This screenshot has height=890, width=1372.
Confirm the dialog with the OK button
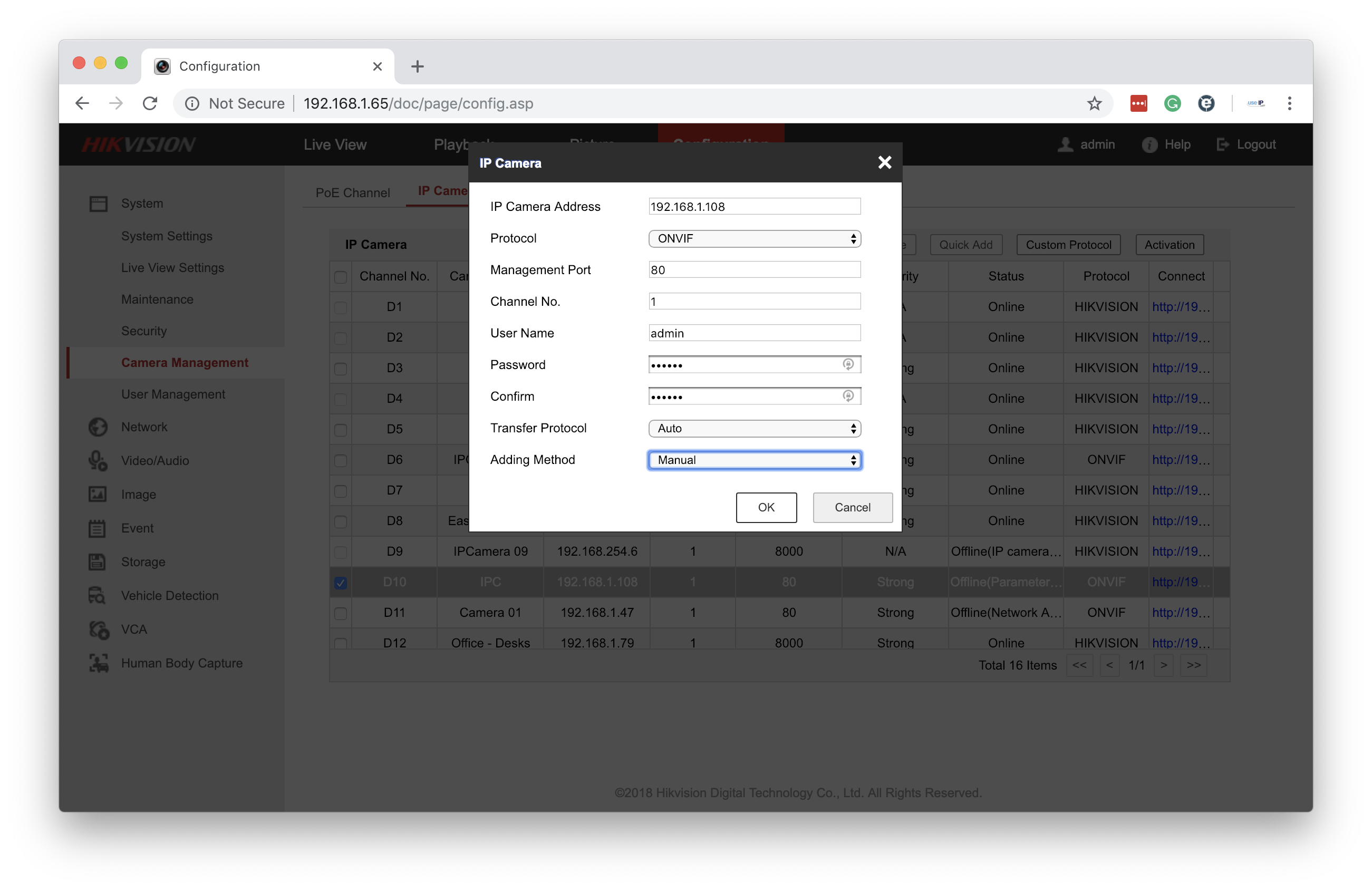coord(766,507)
